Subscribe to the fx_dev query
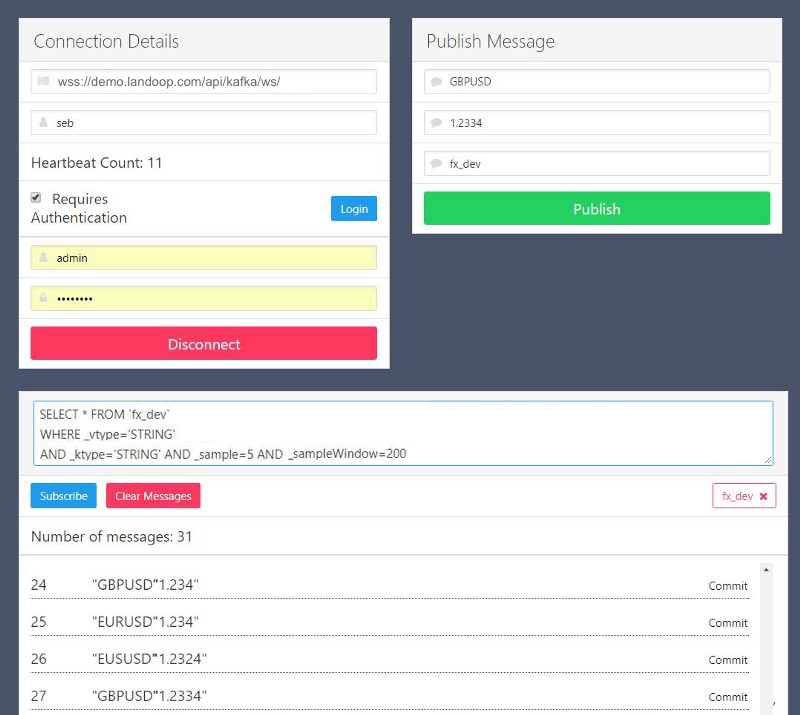This screenshot has width=800, height=715. click(x=63, y=495)
